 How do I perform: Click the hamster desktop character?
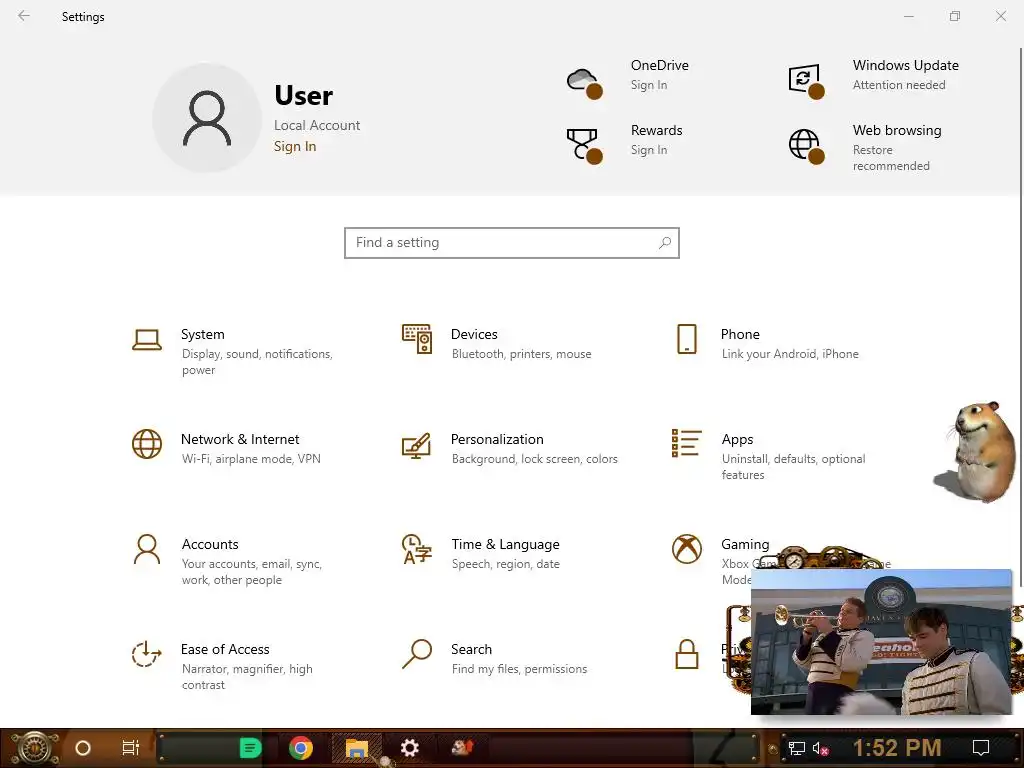click(977, 451)
